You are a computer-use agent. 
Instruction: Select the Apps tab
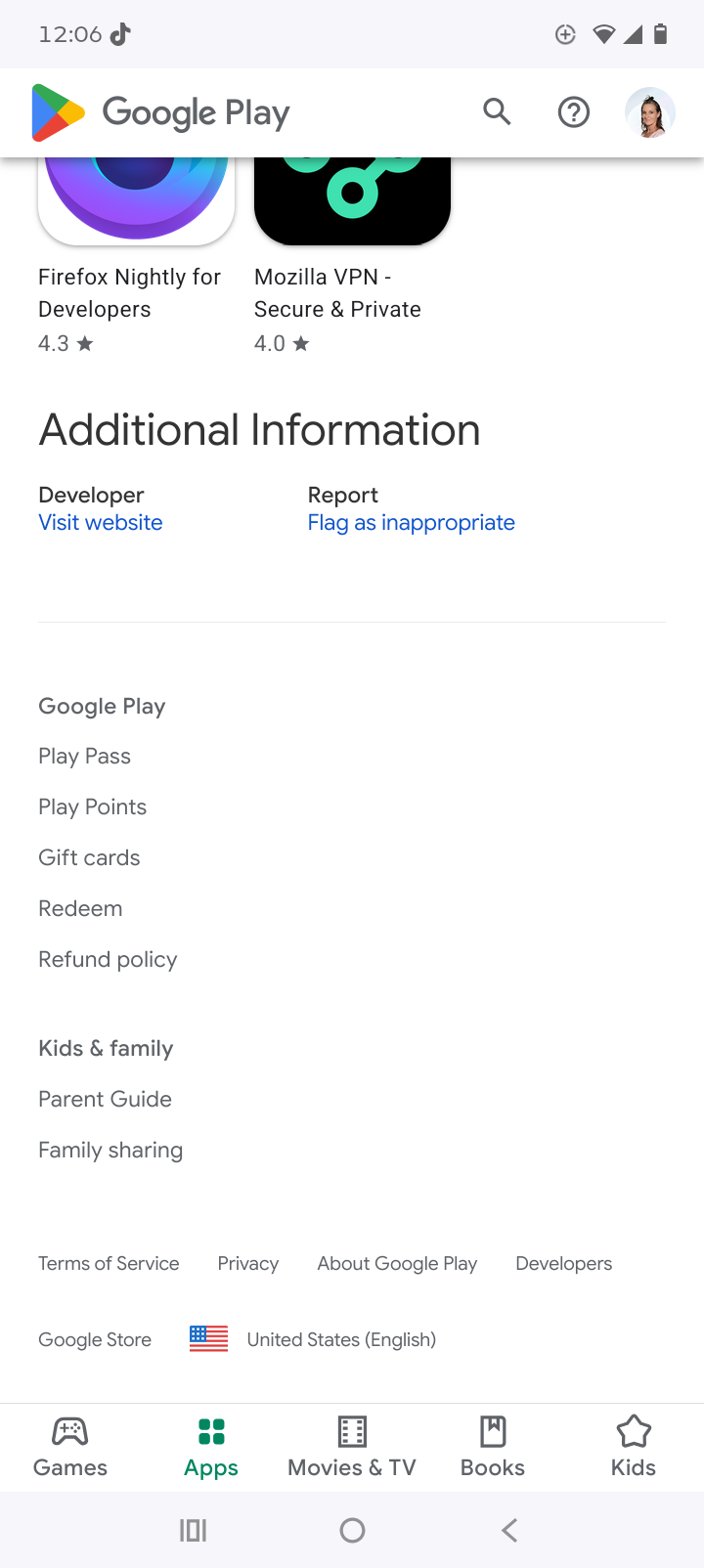click(x=211, y=1448)
